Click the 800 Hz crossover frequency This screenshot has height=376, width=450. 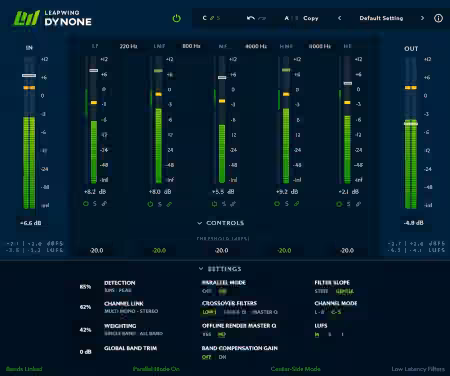tap(191, 46)
